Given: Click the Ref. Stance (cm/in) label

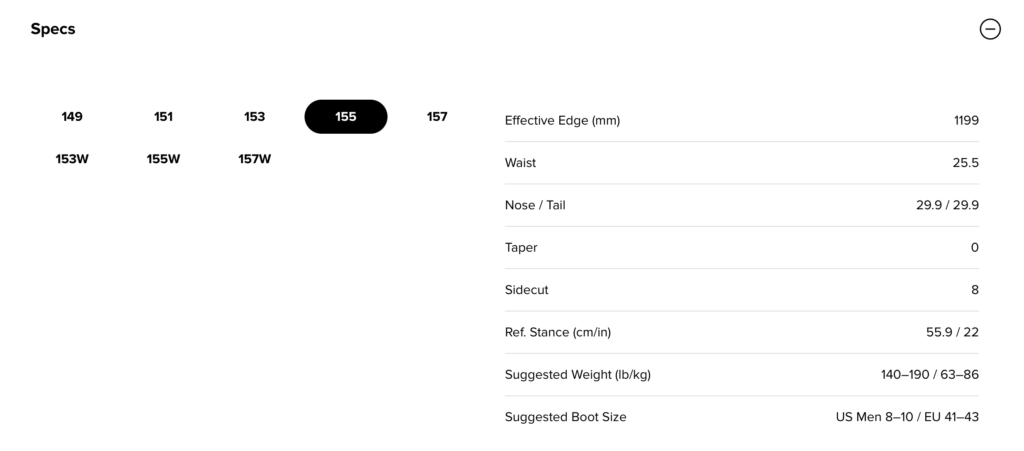Looking at the screenshot, I should [x=564, y=332].
